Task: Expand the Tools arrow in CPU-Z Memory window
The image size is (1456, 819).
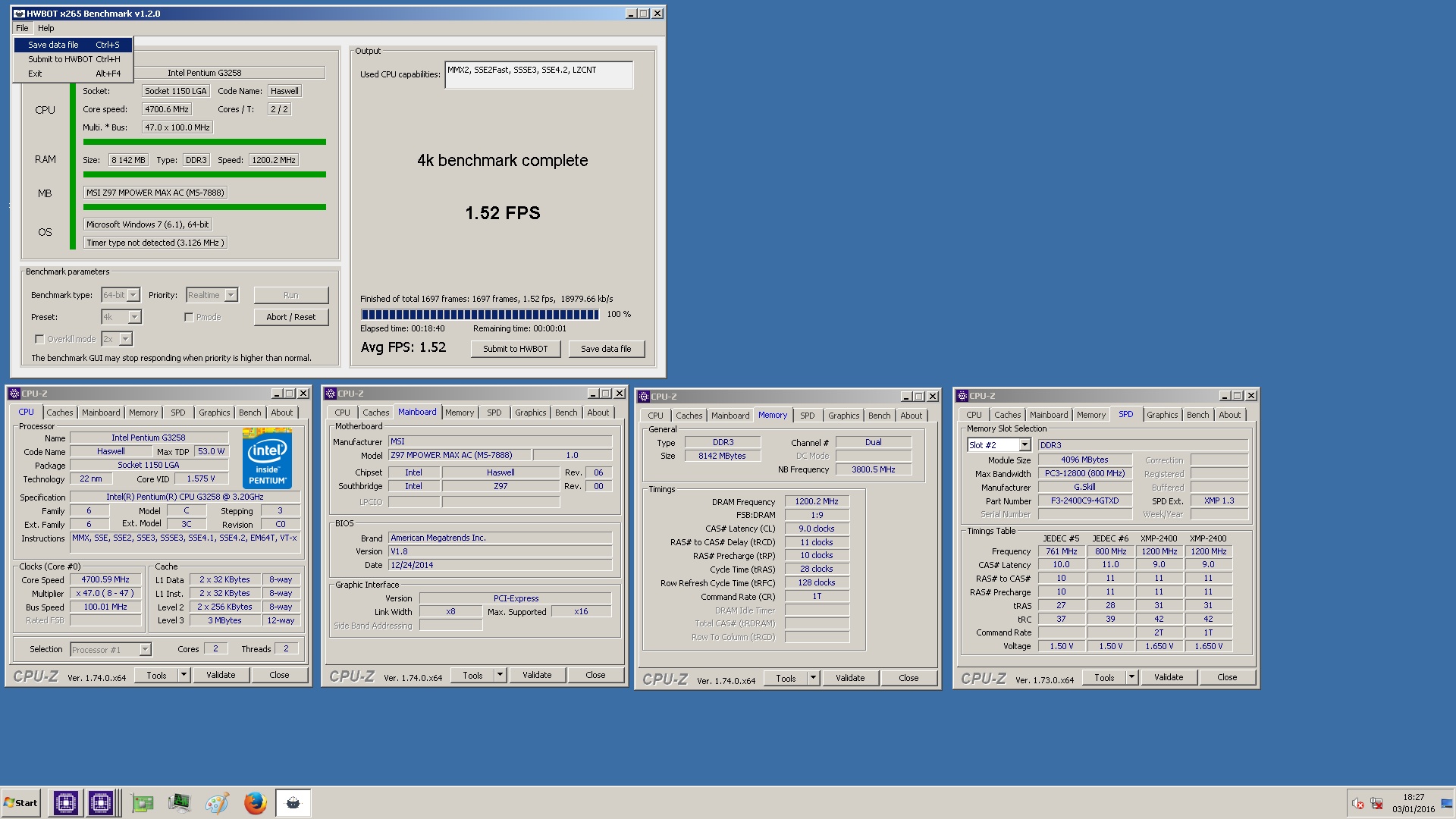Action: click(x=813, y=678)
